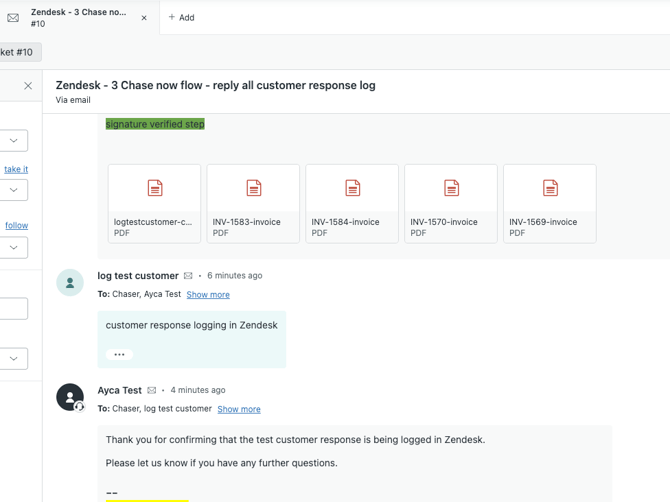The image size is (670, 502).
Task: Click the PDF icon of INV-1583-invoice
Action: 253,188
